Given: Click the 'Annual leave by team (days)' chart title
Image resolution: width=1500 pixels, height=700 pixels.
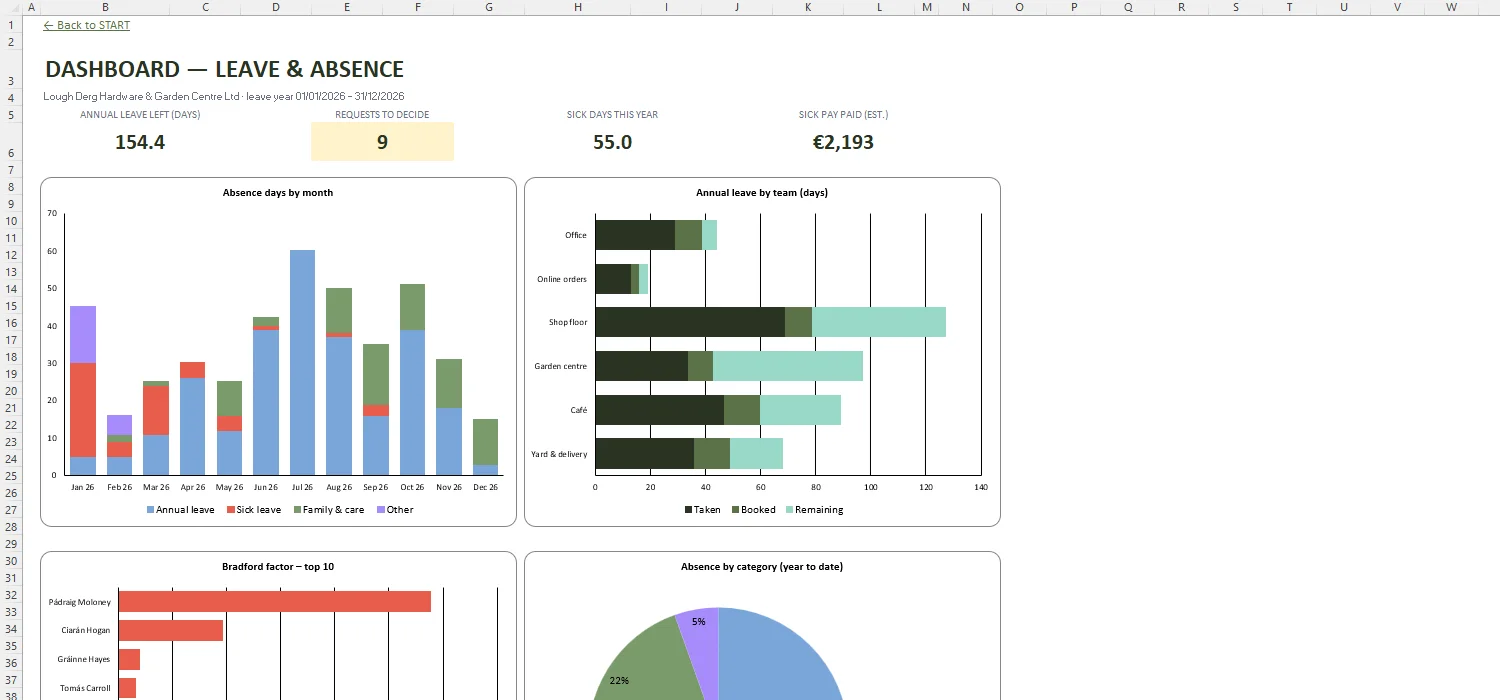Looking at the screenshot, I should point(762,193).
